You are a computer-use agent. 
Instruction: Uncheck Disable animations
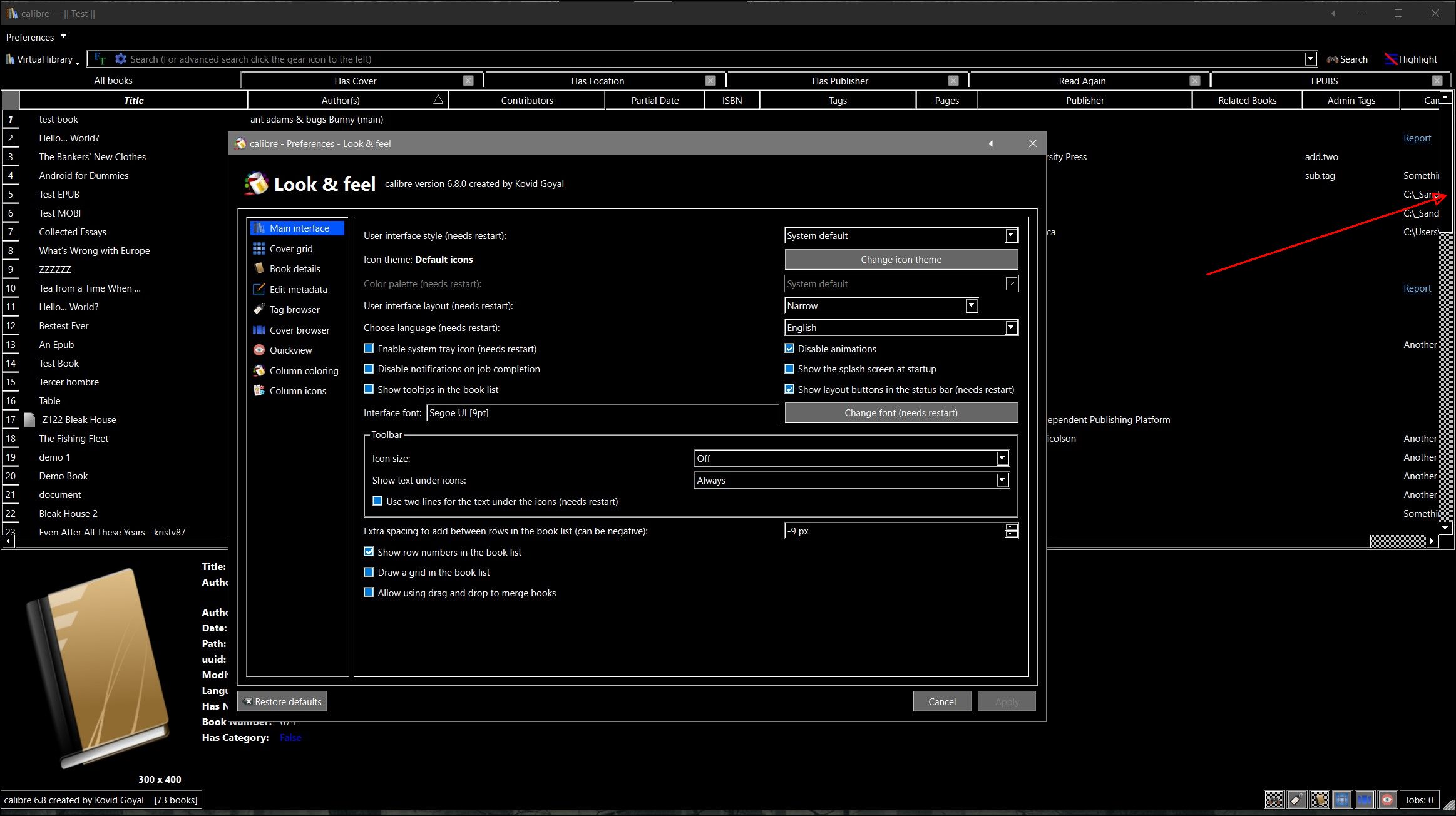click(x=789, y=349)
